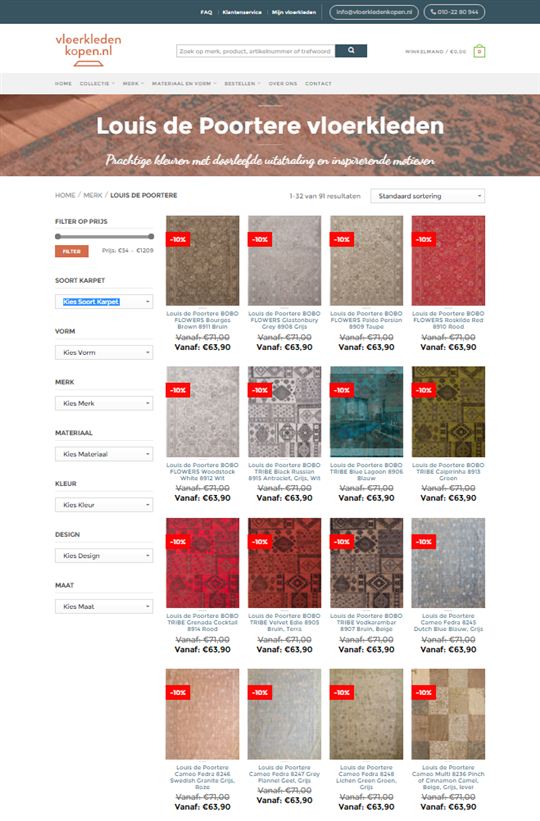The width and height of the screenshot is (540, 821).
Task: Open the Kies Design dropdown
Action: point(104,556)
